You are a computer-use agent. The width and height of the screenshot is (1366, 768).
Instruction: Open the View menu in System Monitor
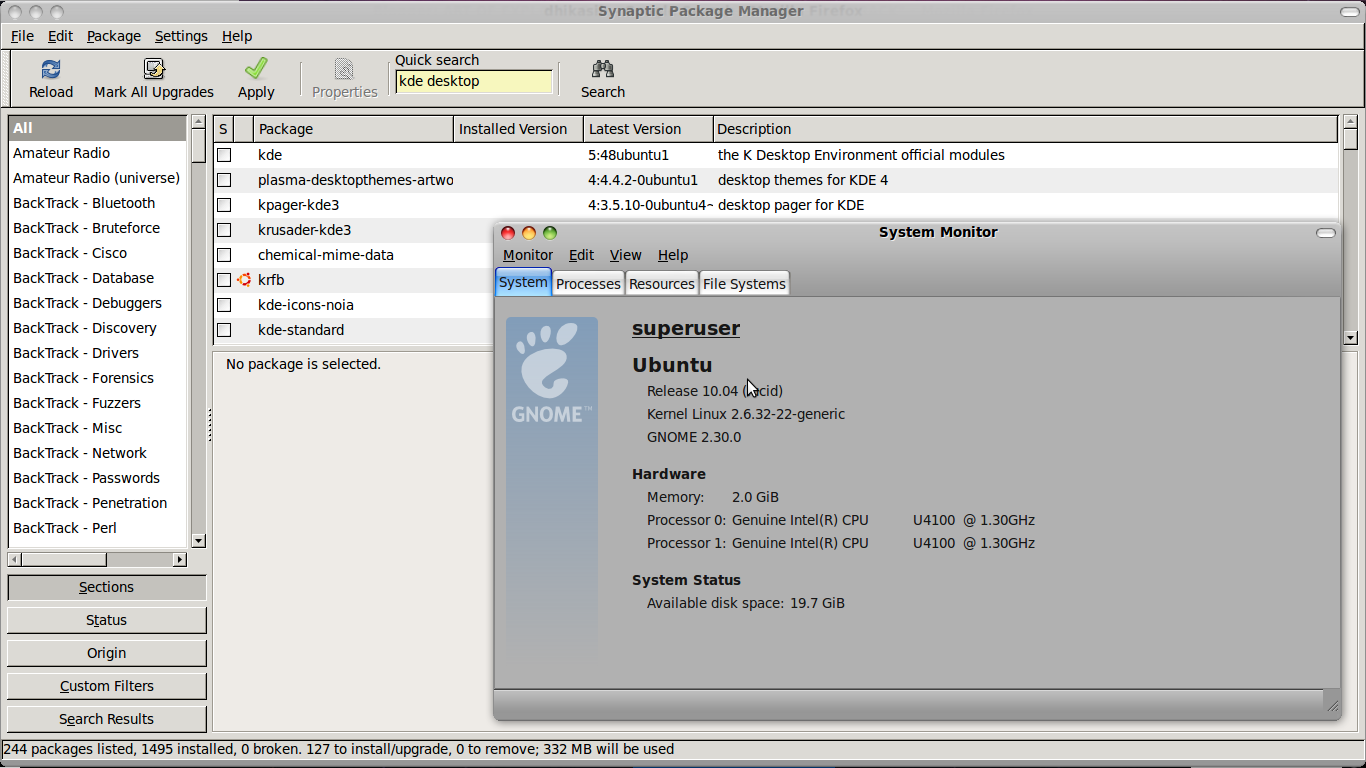(626, 255)
